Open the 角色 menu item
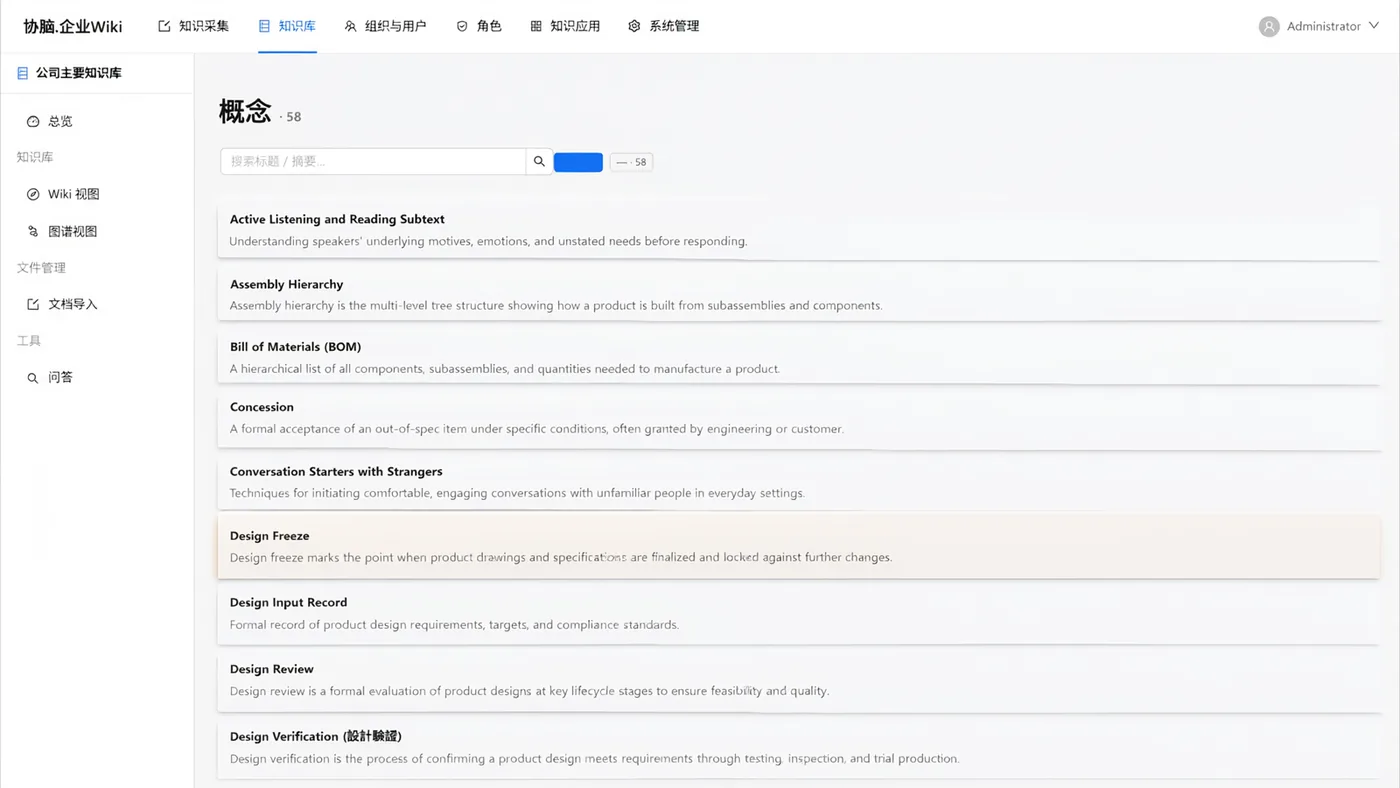1400x788 pixels. (479, 26)
